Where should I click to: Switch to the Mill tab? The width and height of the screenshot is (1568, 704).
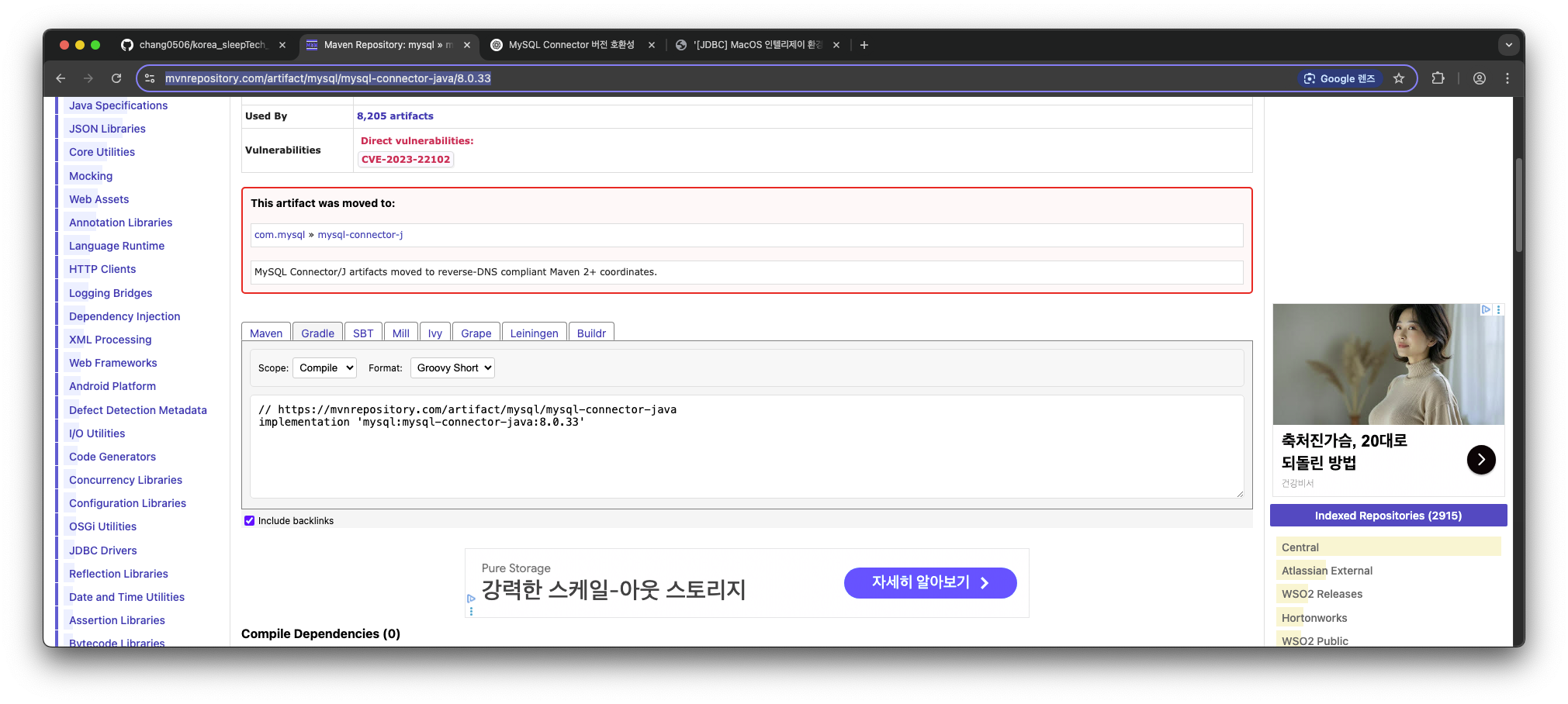401,333
